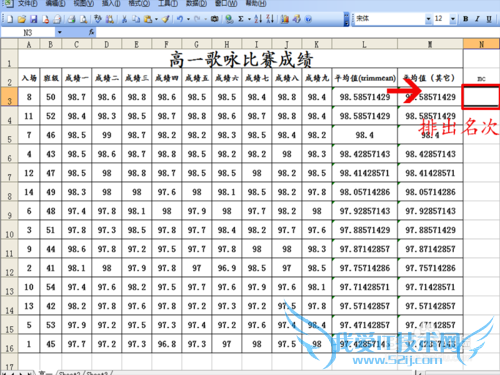
Task: Open the 格式(O) menu
Action: (x=139, y=4)
